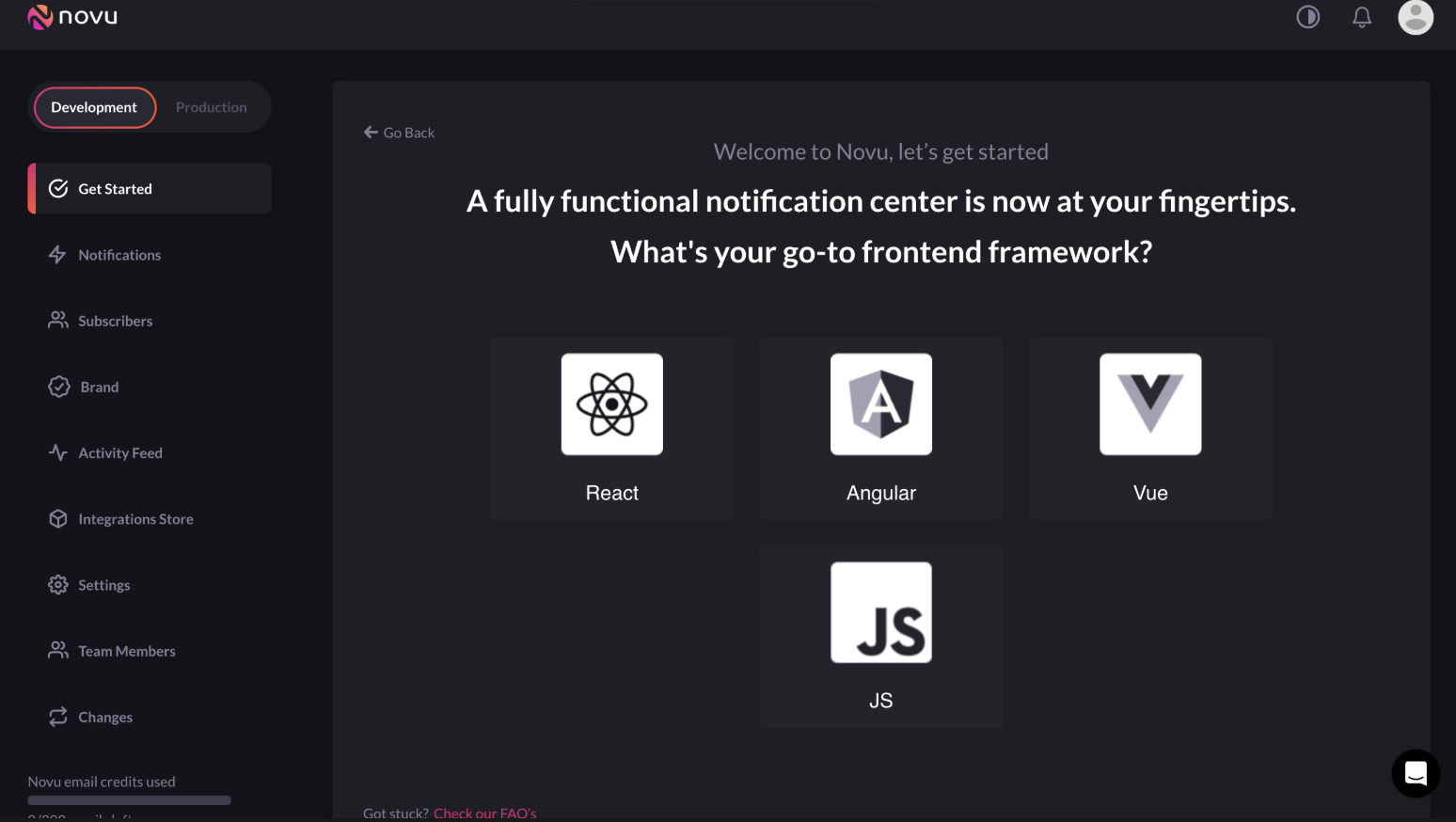Click the Changes sidebar icon
The width and height of the screenshot is (1456, 822).
58,716
